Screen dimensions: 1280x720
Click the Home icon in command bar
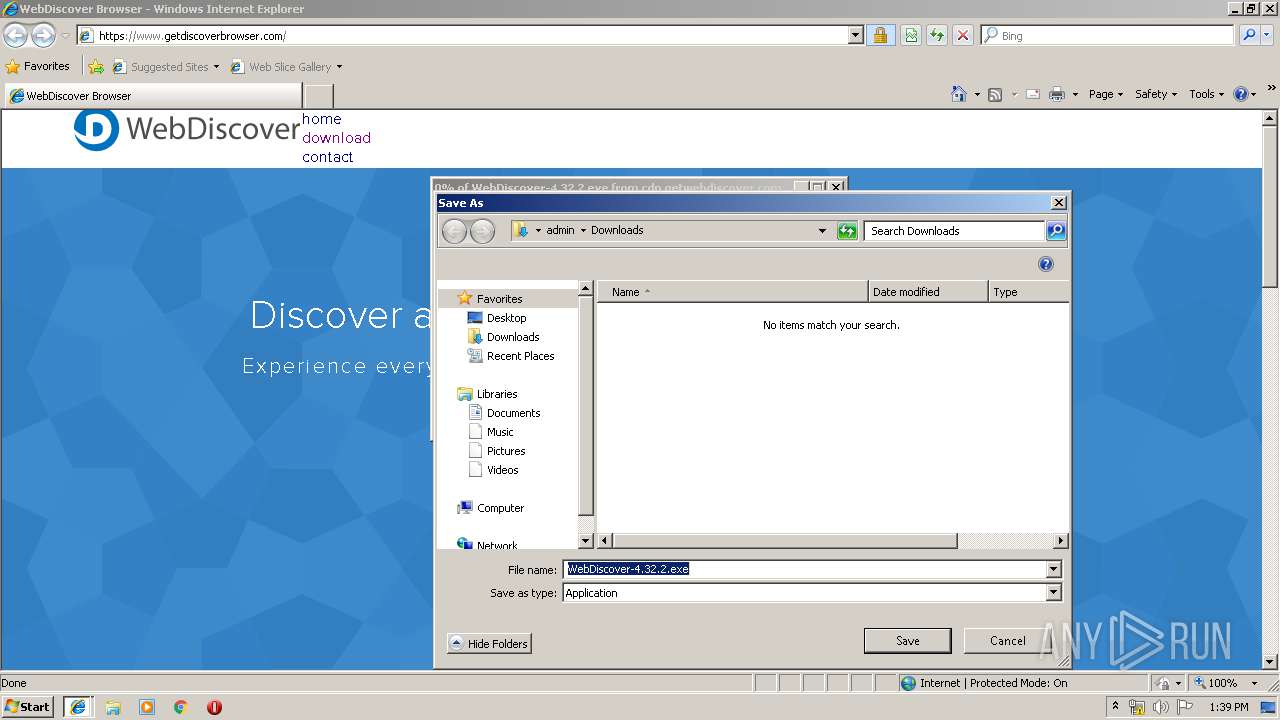click(959, 94)
